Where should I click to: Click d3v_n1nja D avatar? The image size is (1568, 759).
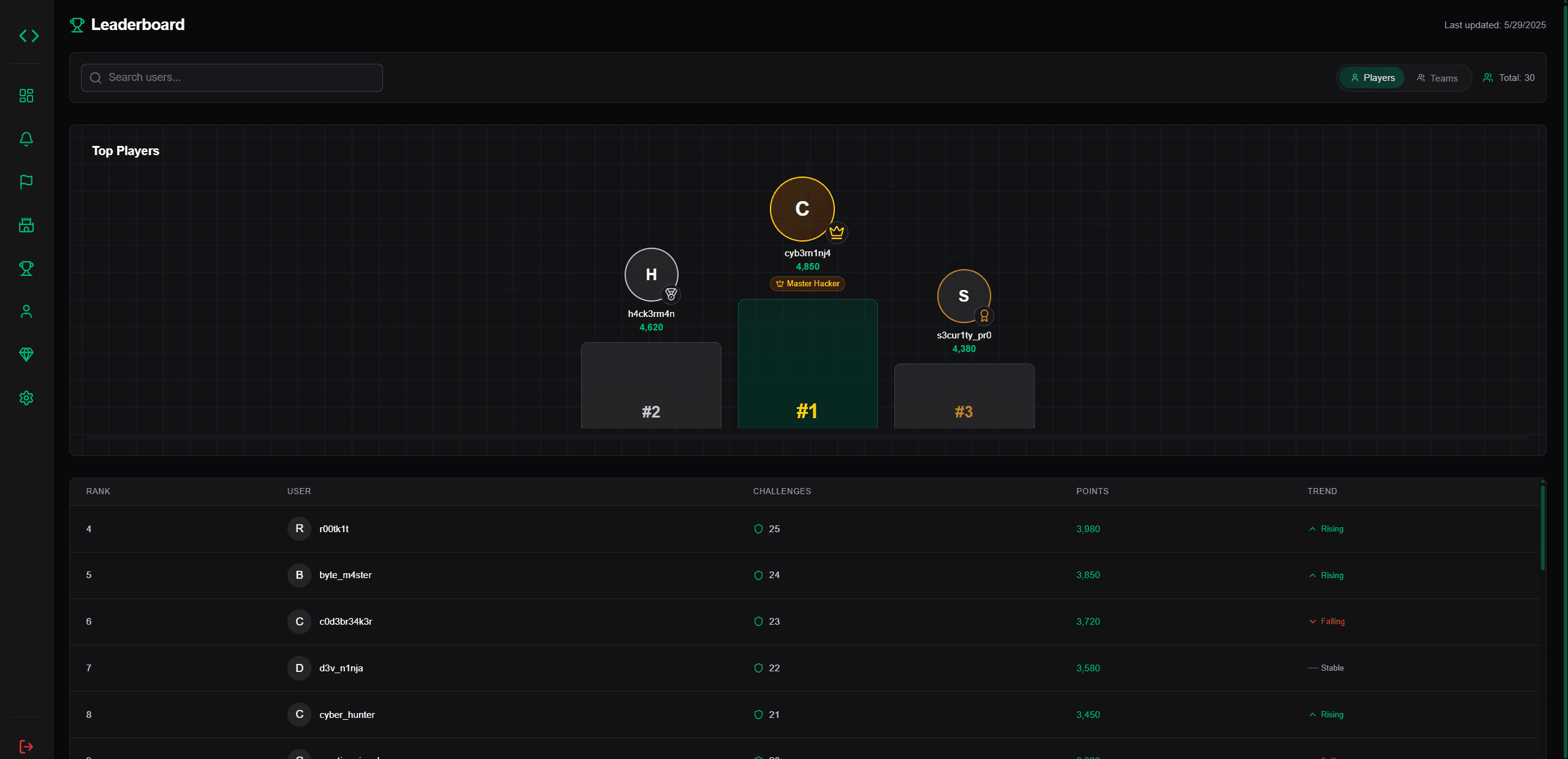click(299, 668)
